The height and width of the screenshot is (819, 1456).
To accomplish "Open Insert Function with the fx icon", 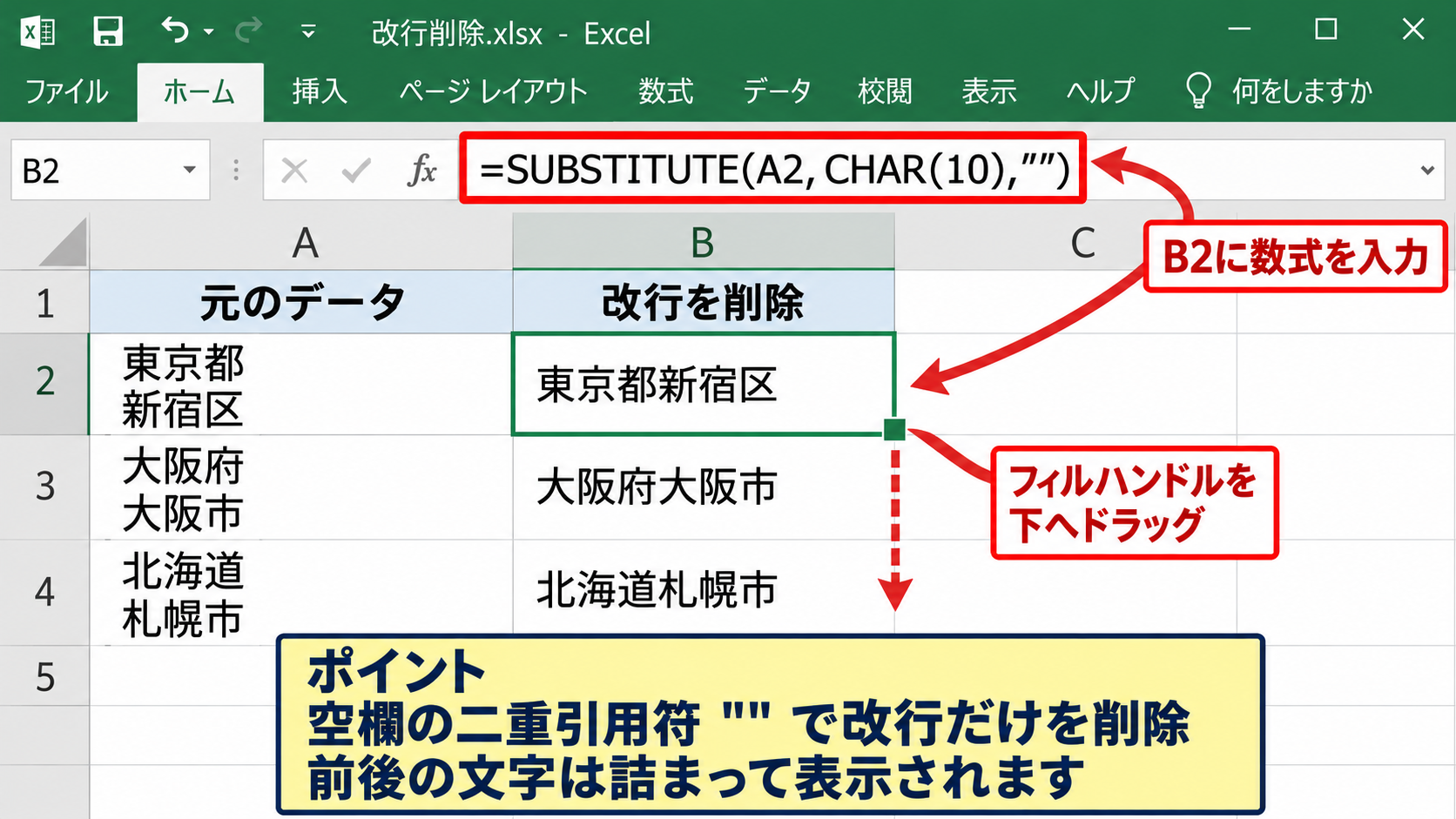I will [422, 171].
